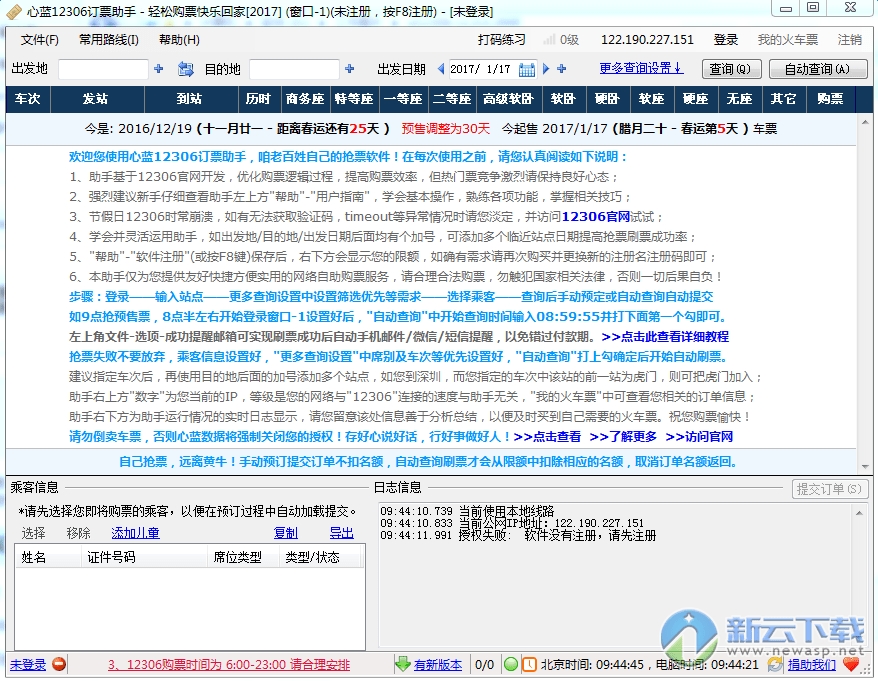Click the 自动查询(A) button
Screen dimensions: 878x681
click(818, 68)
